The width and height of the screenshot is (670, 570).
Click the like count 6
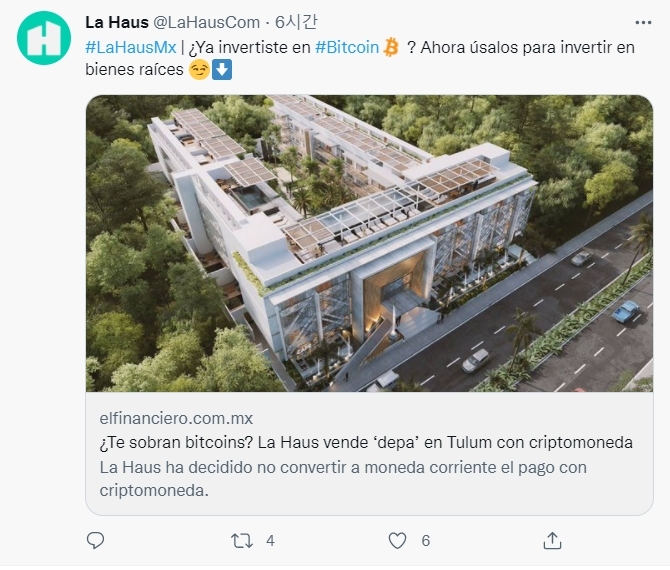[x=426, y=541]
